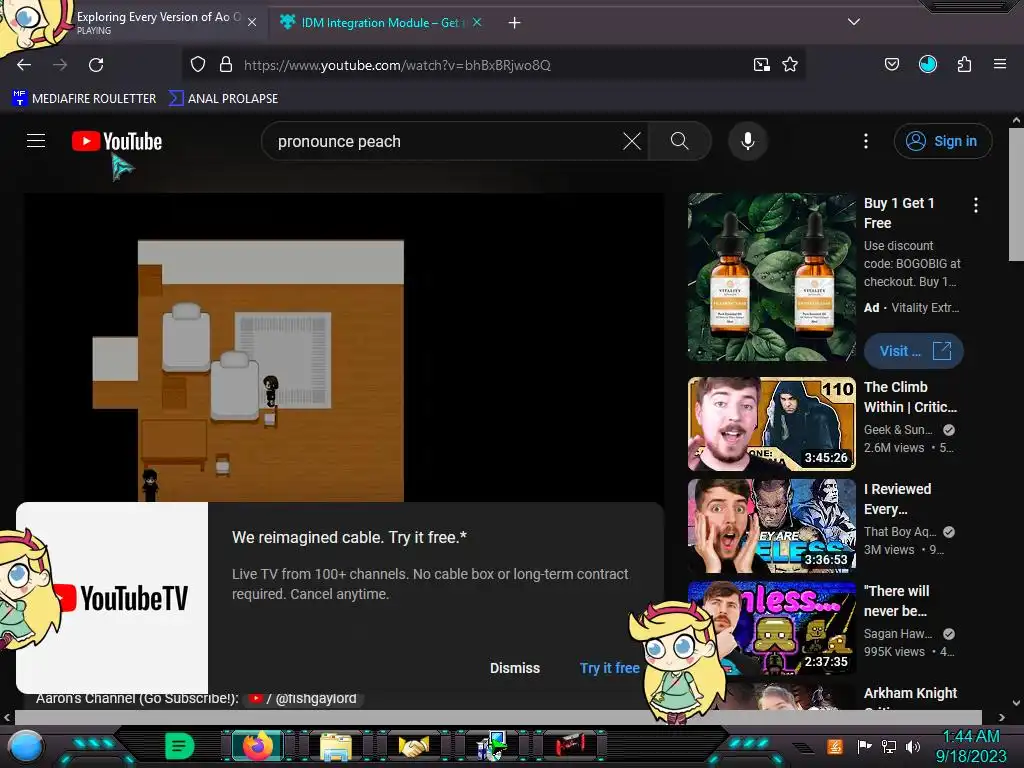Open the tracking protection shield icon
This screenshot has height=768, width=1024.
pos(198,65)
